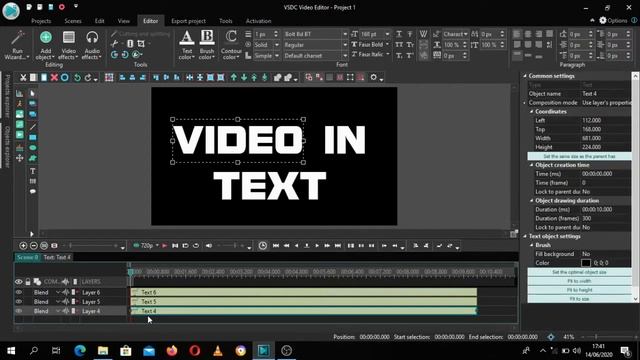The height and width of the screenshot is (360, 640).
Task: Click the red delete X icon
Action: (54, 77)
